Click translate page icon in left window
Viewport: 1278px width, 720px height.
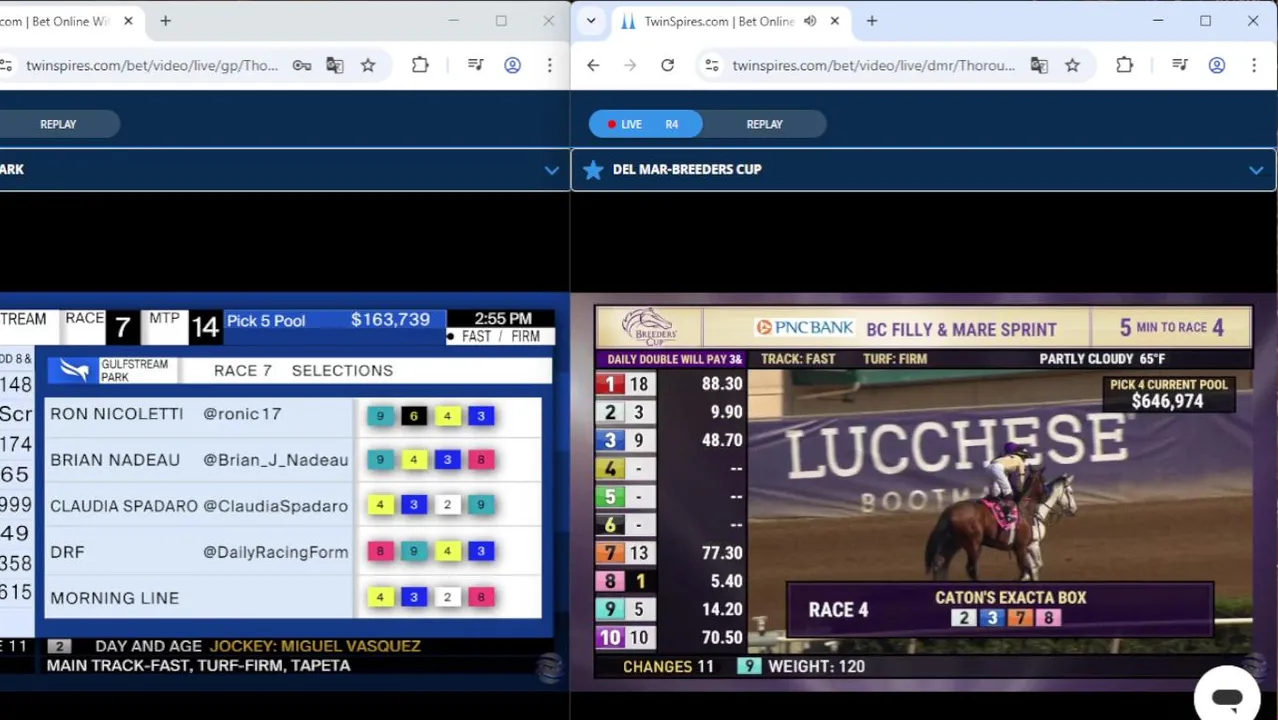coord(335,66)
